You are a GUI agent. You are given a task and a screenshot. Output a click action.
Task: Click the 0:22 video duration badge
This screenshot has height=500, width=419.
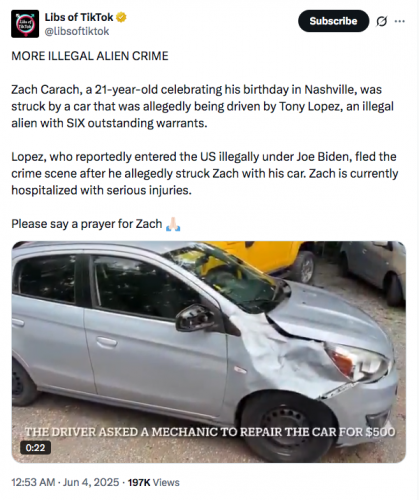pos(35,447)
